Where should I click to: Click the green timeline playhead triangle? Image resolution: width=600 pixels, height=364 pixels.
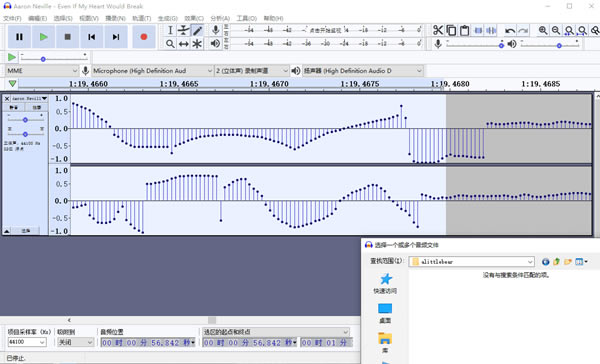pos(12,83)
